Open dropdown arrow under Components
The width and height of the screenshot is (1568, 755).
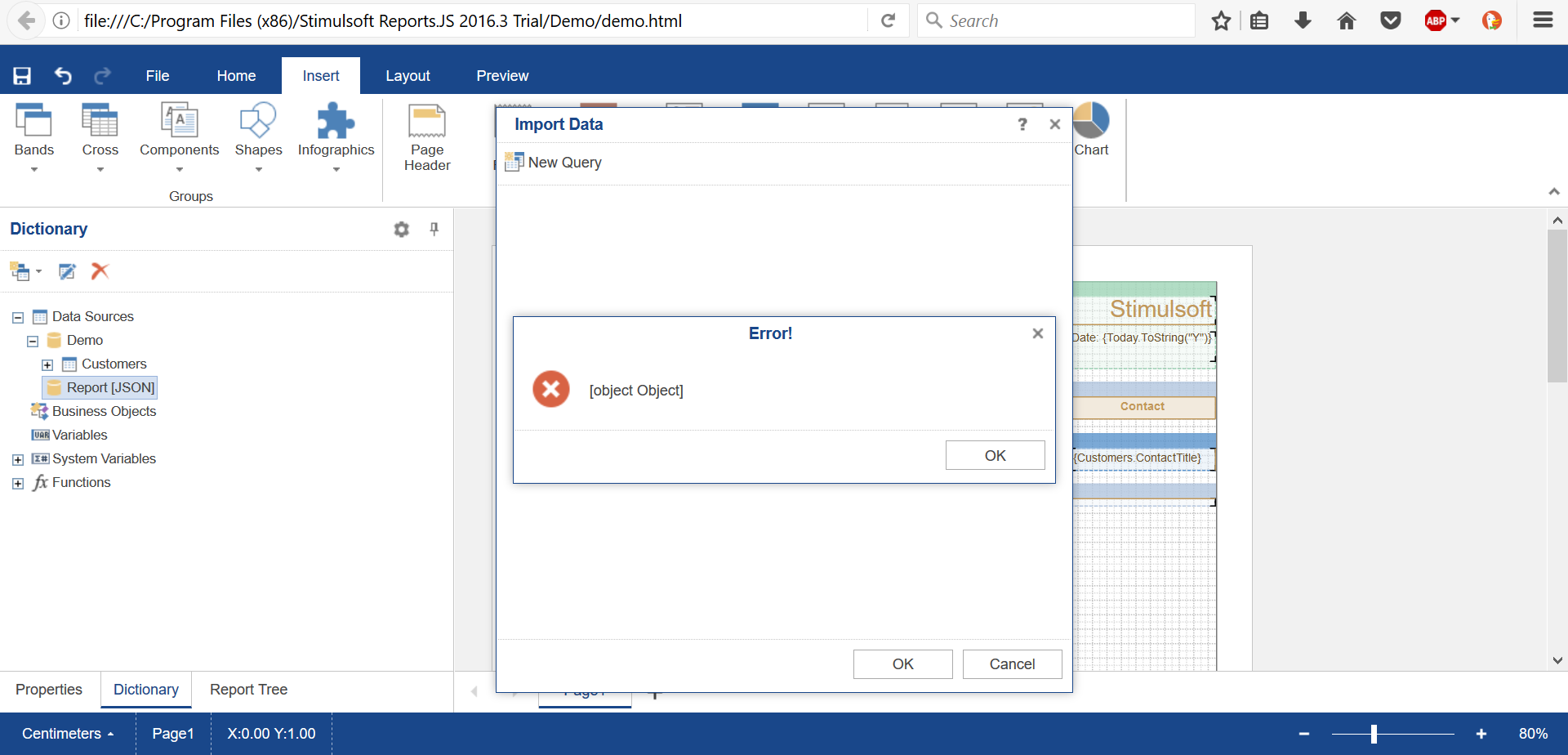(x=180, y=170)
